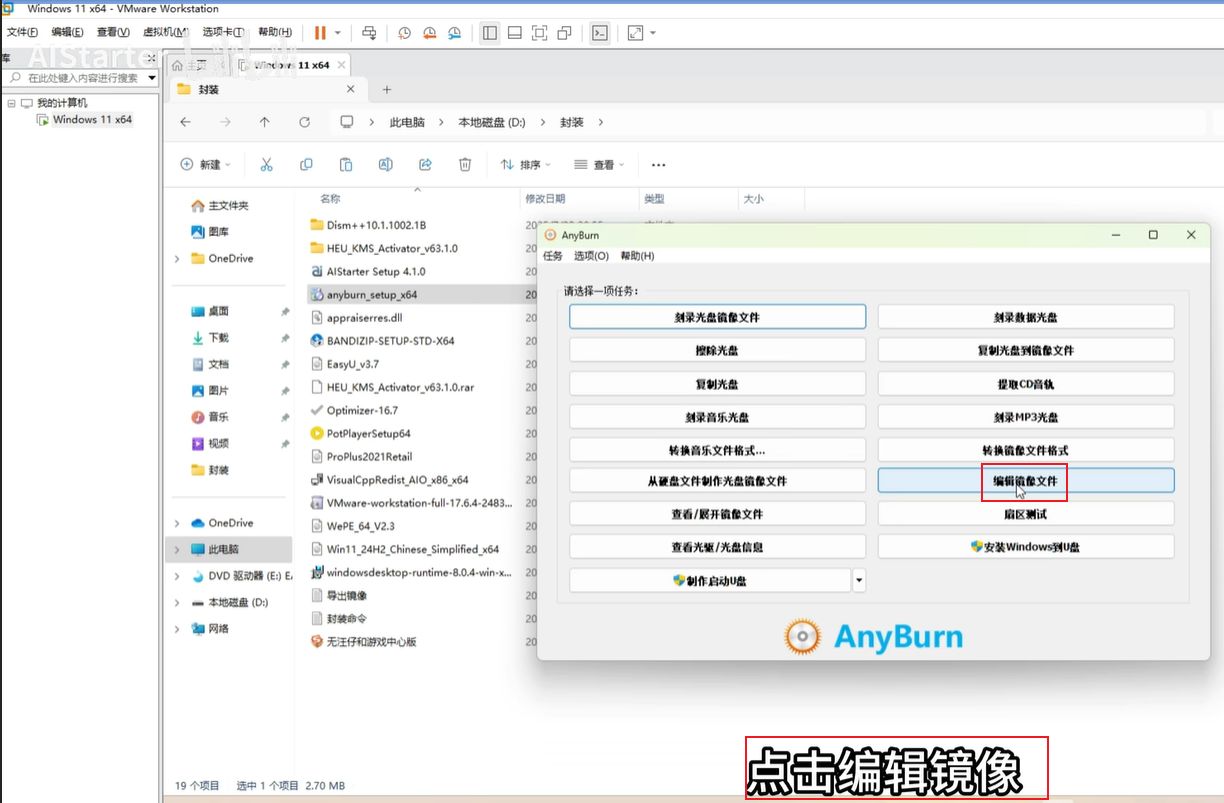Open the 选项(O) menu in AnyBurn
The width and height of the screenshot is (1224, 803).
click(591, 256)
